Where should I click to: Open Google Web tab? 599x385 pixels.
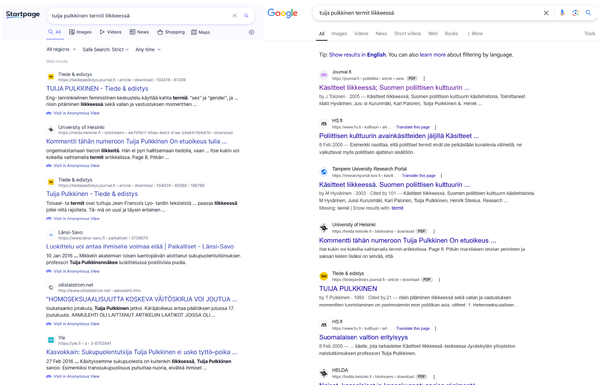click(x=433, y=34)
